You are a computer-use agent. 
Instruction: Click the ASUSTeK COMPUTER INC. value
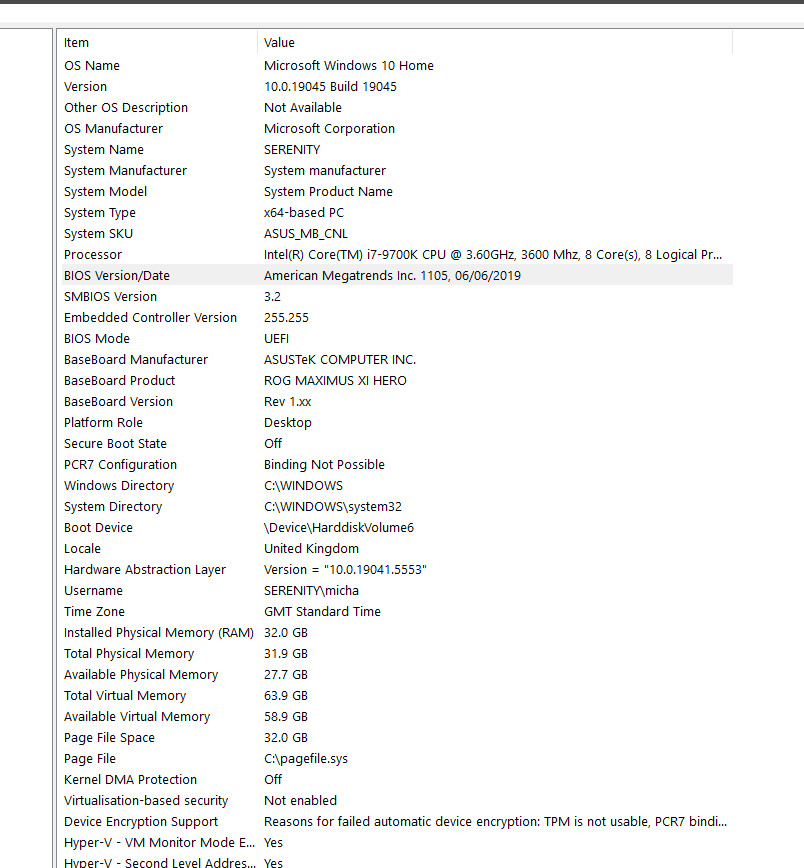pos(340,360)
